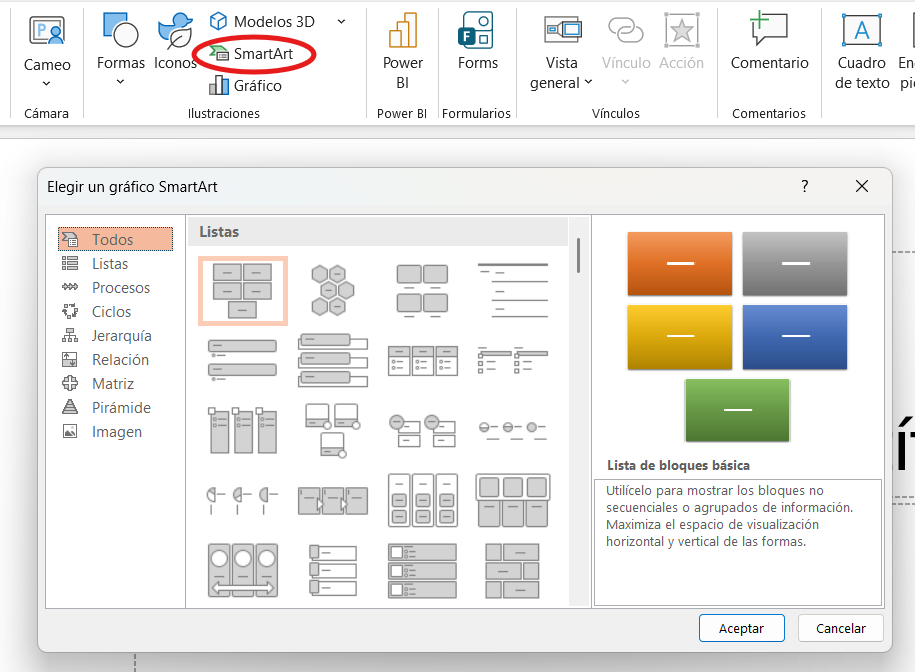Viewport: 915px width, 672px height.
Task: Select the Imagen category
Action: 116,431
